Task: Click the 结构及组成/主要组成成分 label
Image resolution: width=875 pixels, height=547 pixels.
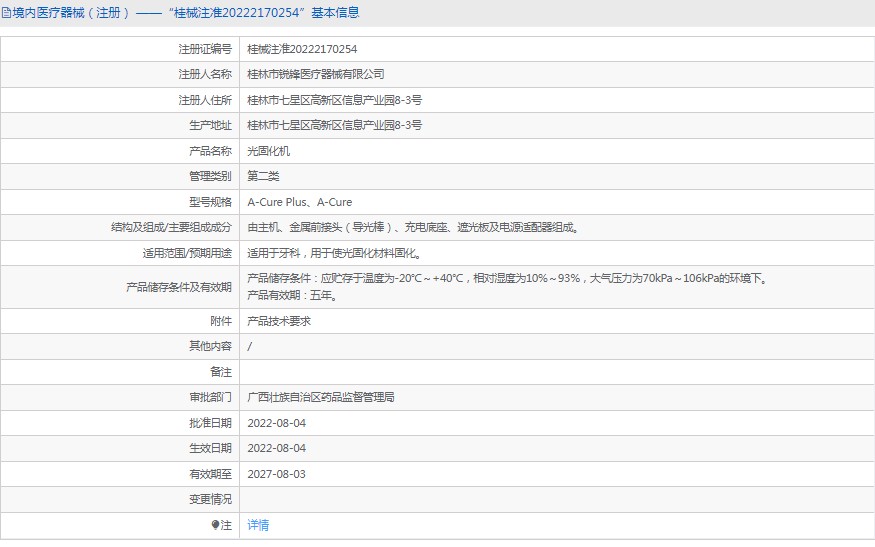Action: (x=171, y=227)
